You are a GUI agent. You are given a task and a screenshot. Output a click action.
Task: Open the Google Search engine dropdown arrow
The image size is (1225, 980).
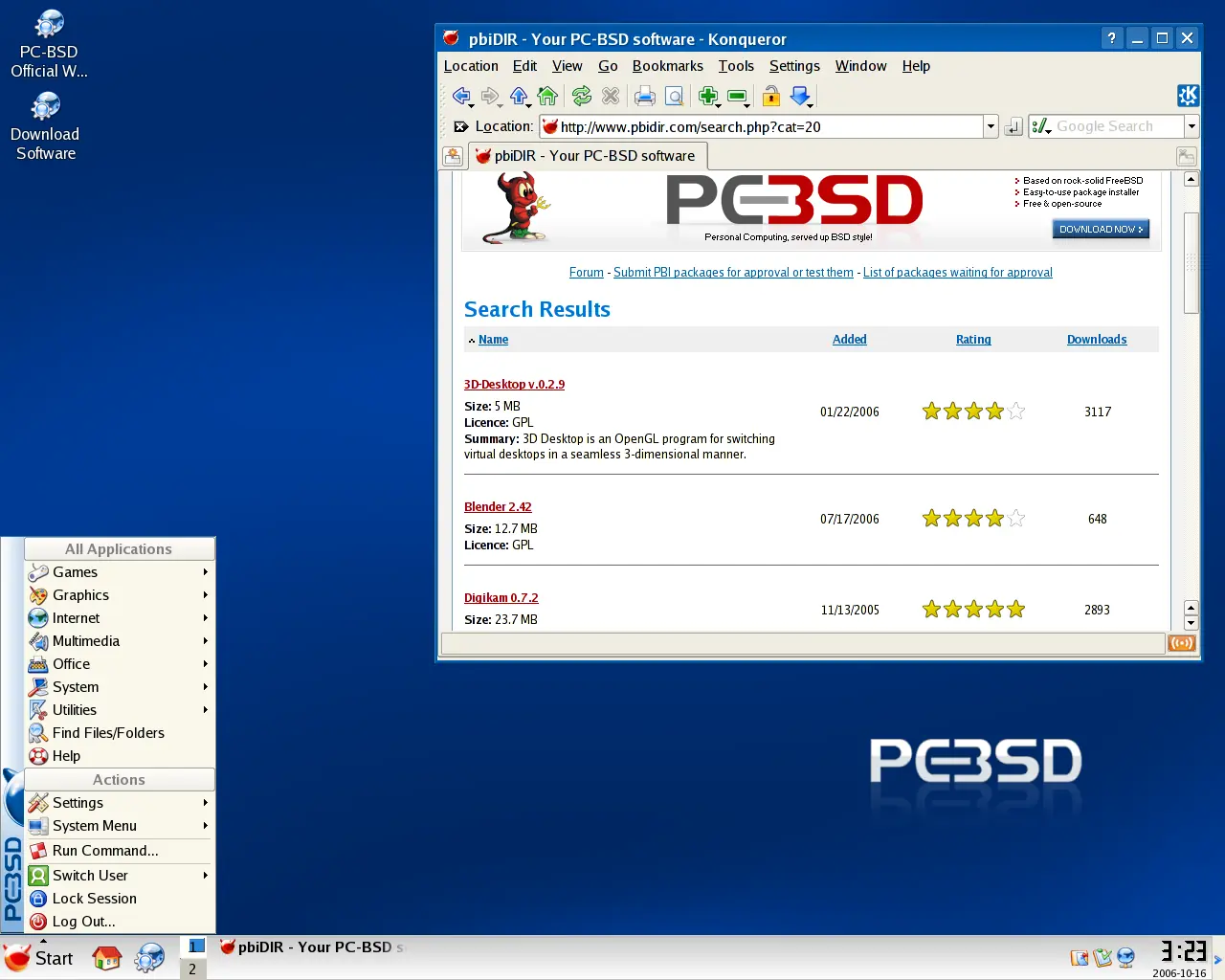[1192, 126]
